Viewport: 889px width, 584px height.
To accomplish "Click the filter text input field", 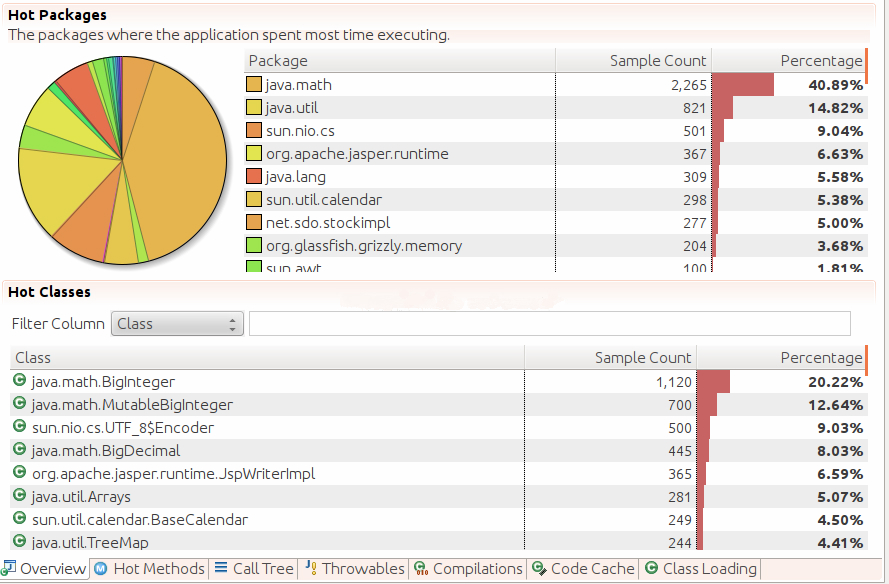I will [550, 324].
